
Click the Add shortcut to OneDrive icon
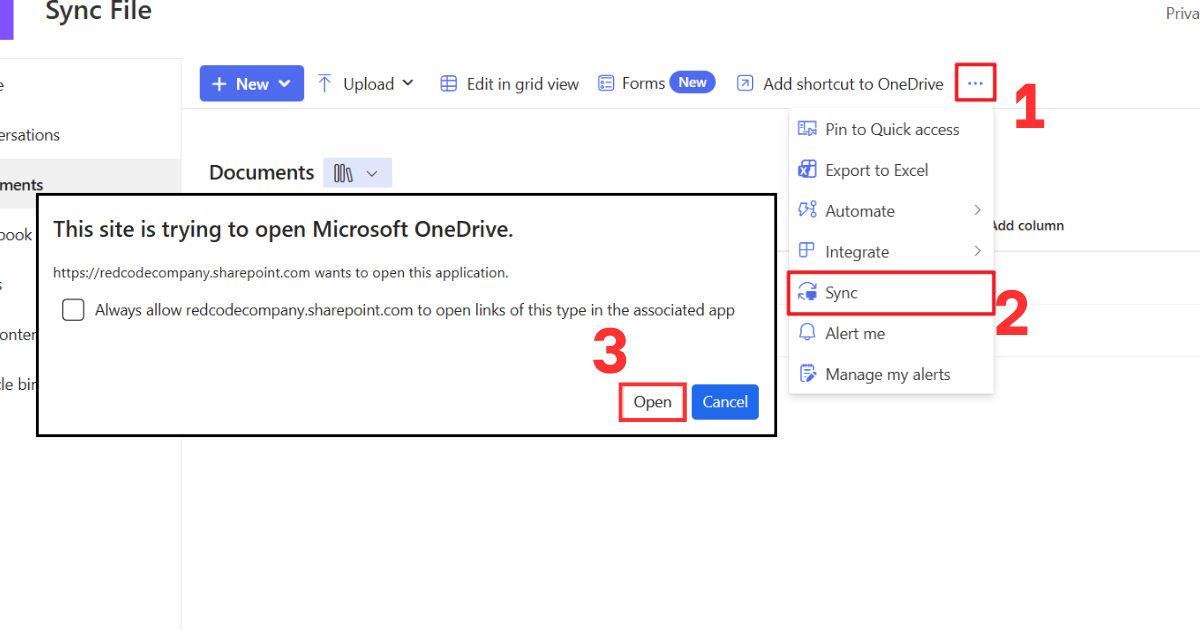[x=744, y=83]
